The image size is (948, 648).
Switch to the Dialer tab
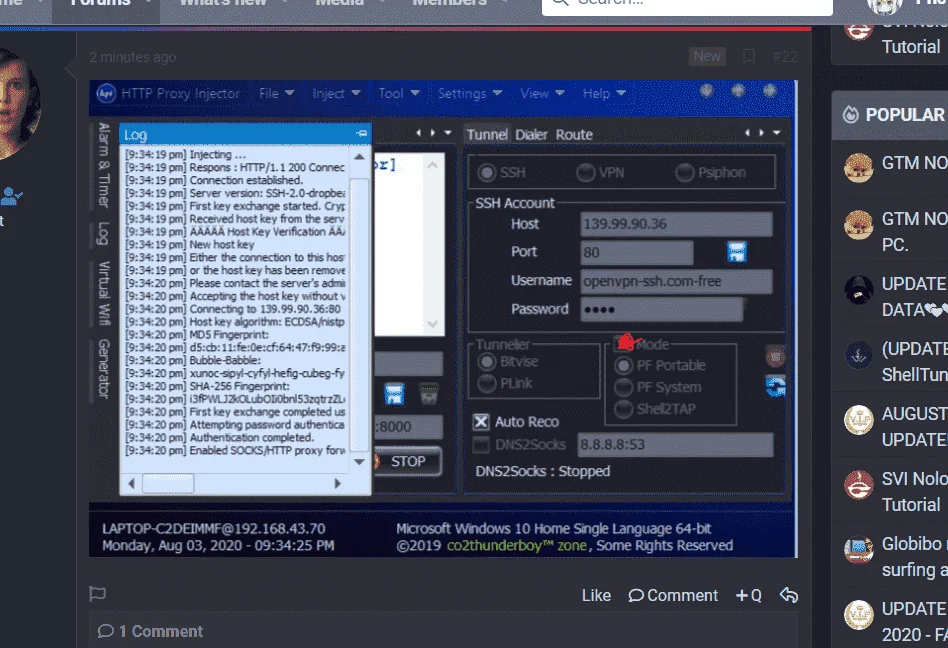click(x=531, y=134)
